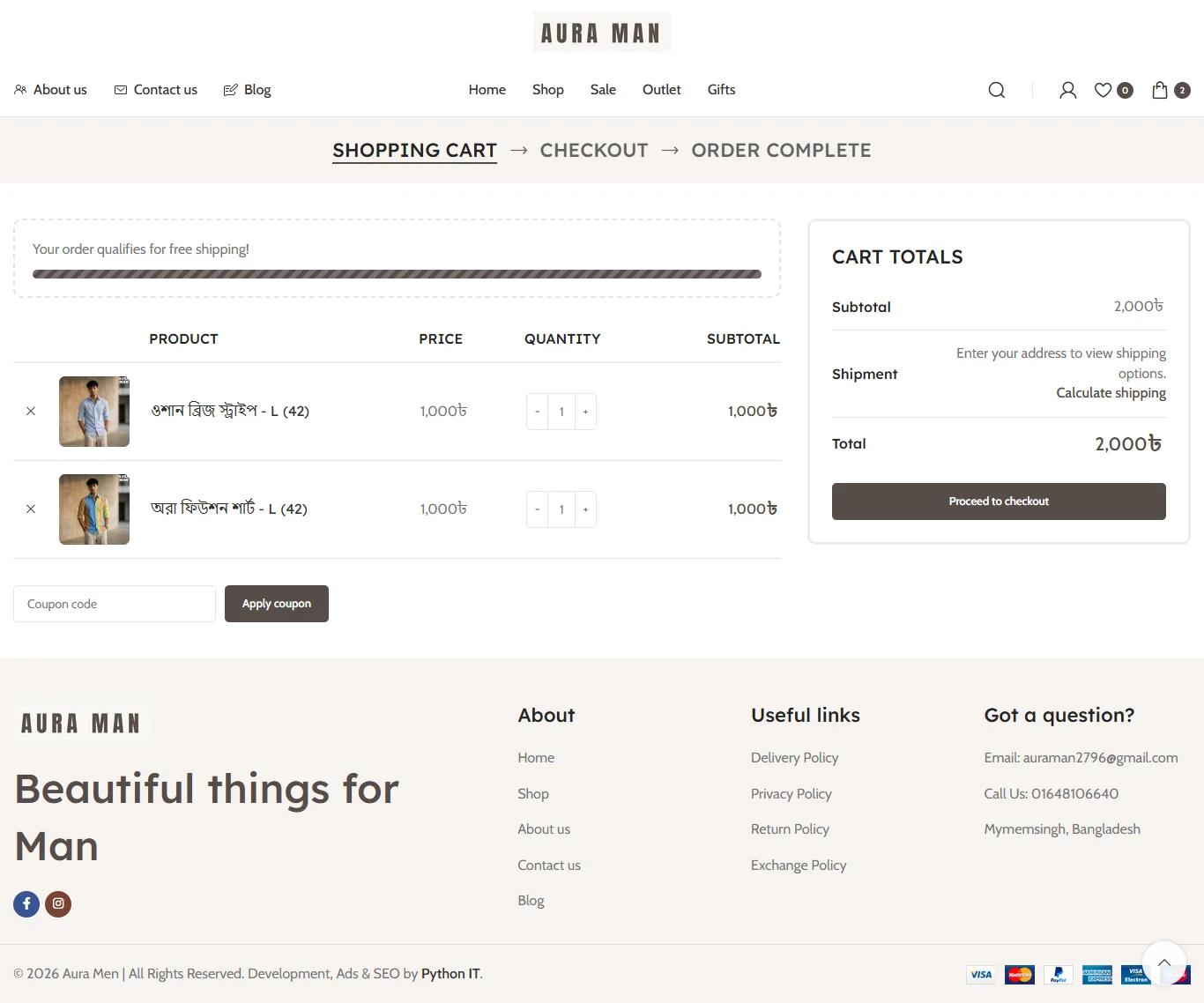Open অরা ফিউশন শার্ট product thumbnail

(x=94, y=509)
